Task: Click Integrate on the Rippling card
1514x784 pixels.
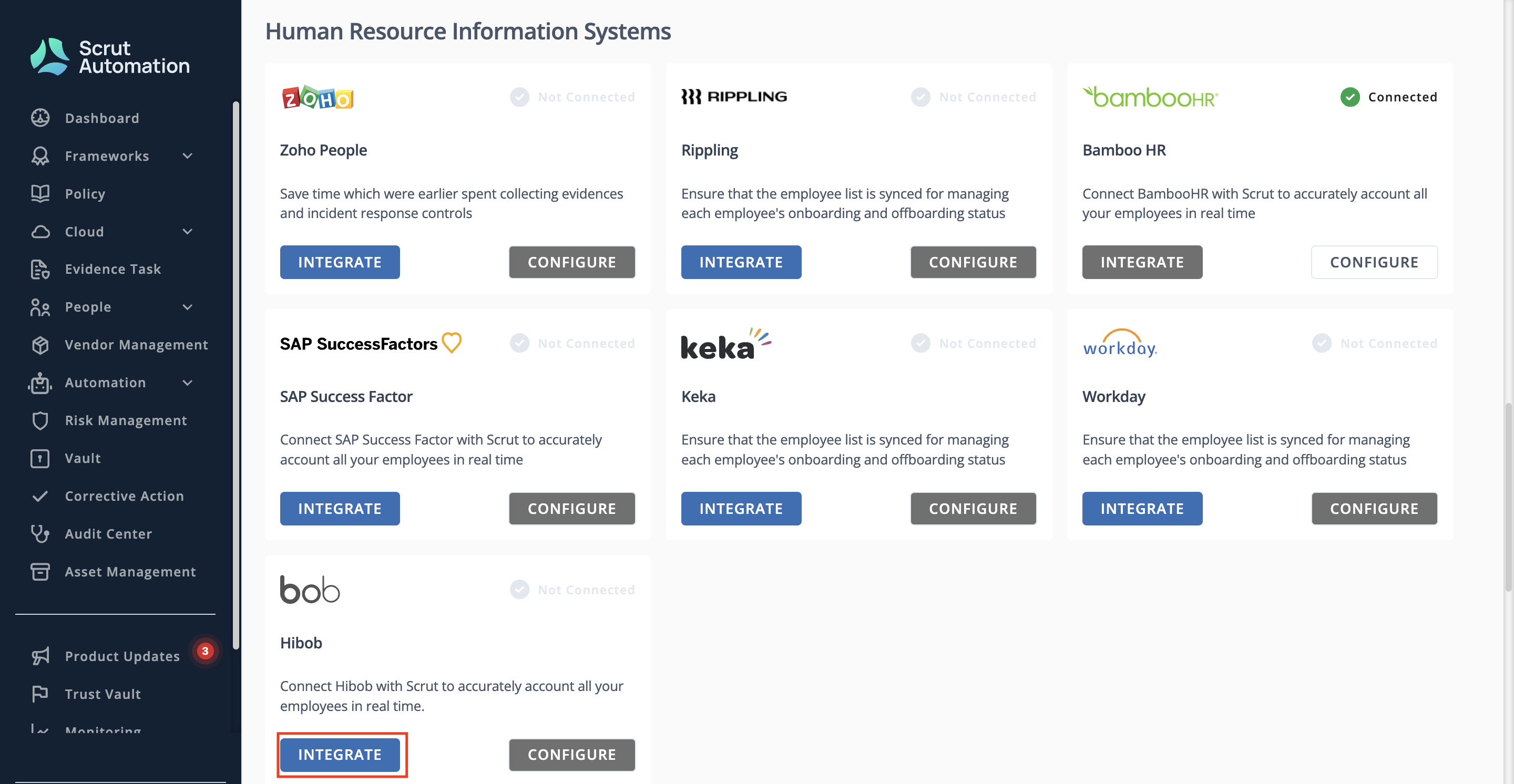Action: [741, 262]
